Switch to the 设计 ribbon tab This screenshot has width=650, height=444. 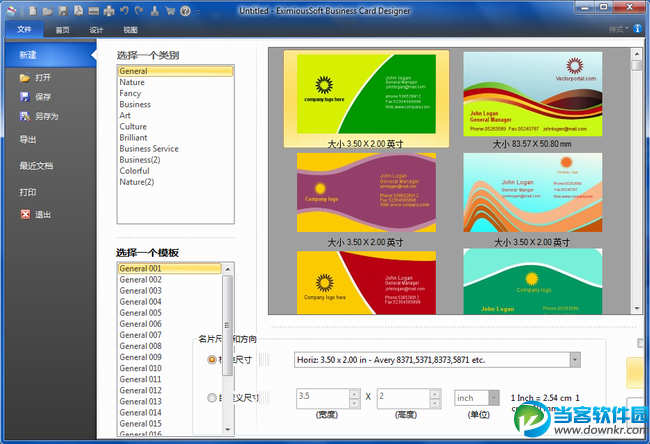[x=96, y=30]
